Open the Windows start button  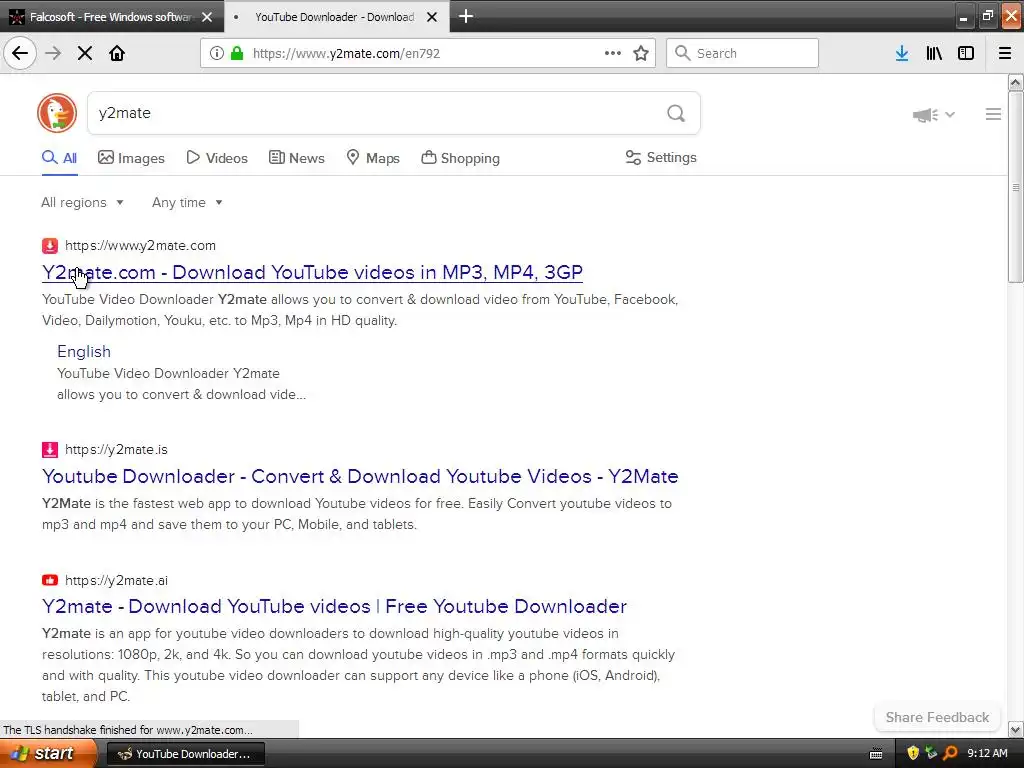tap(47, 754)
